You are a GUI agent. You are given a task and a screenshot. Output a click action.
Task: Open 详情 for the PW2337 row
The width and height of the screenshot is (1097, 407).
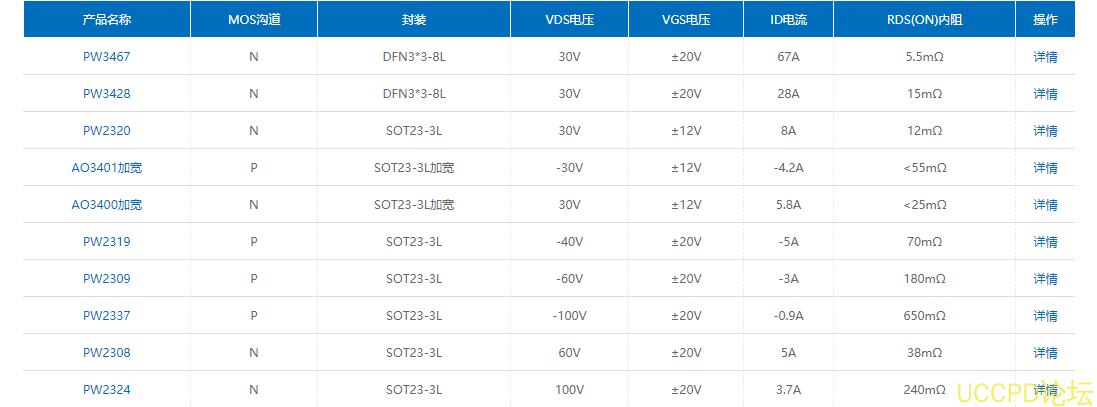click(1045, 316)
